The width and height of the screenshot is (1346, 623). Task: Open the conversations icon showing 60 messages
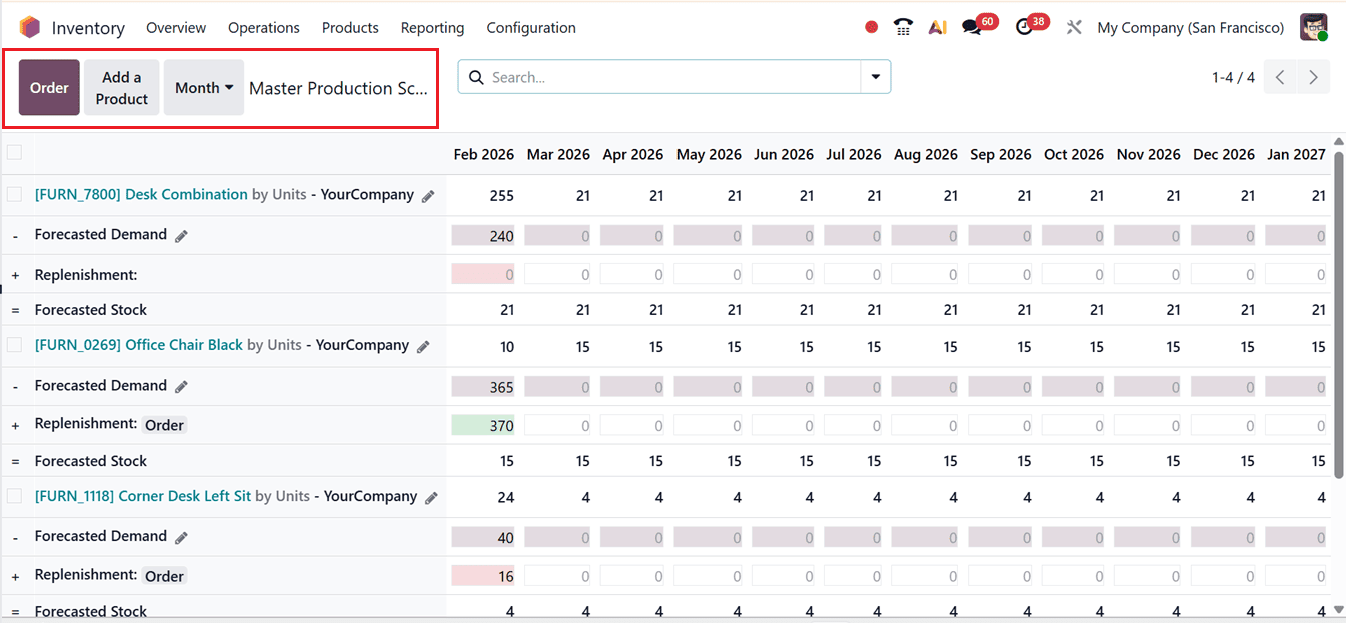(x=972, y=26)
